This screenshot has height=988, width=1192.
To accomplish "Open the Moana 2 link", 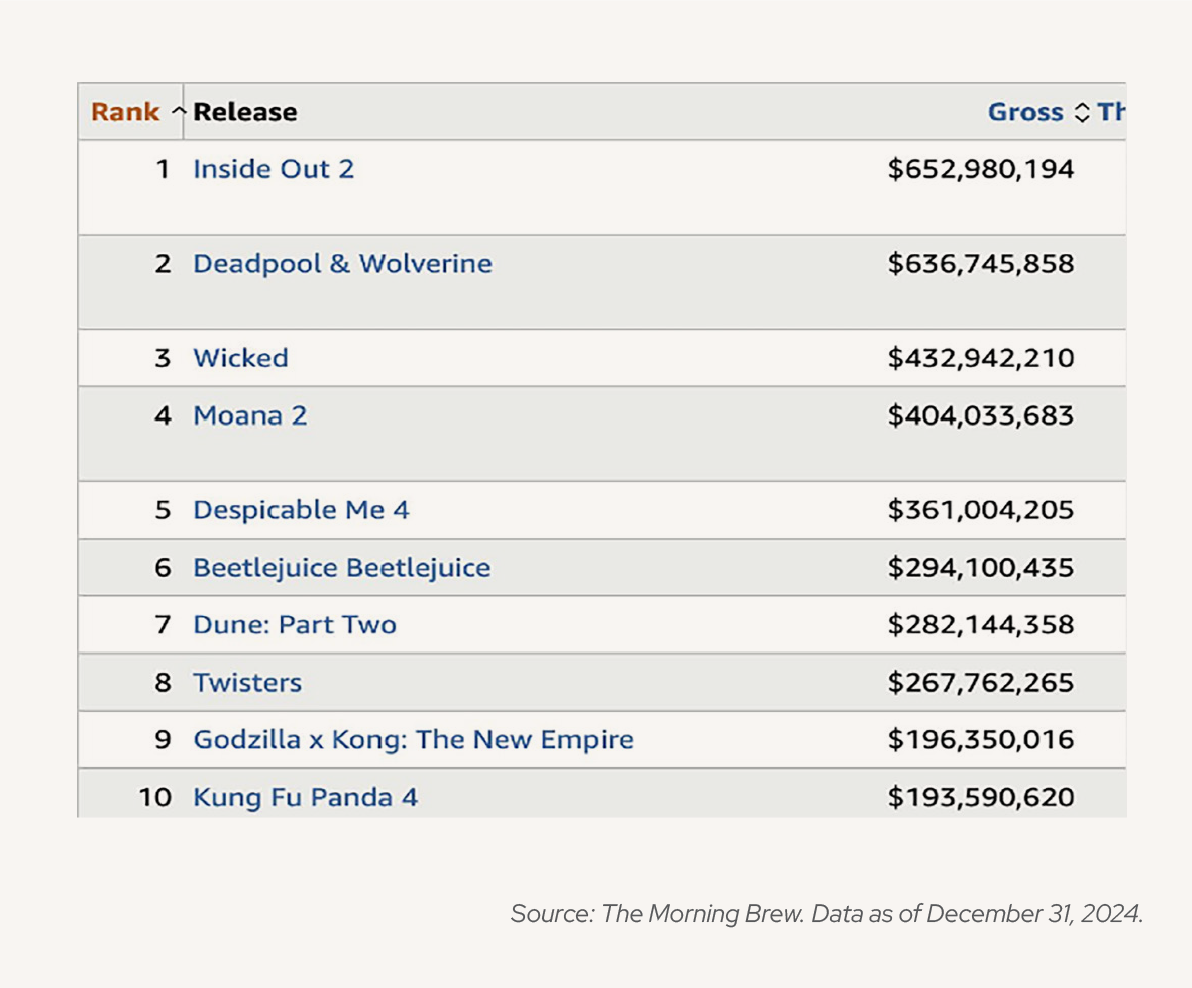I will [250, 415].
